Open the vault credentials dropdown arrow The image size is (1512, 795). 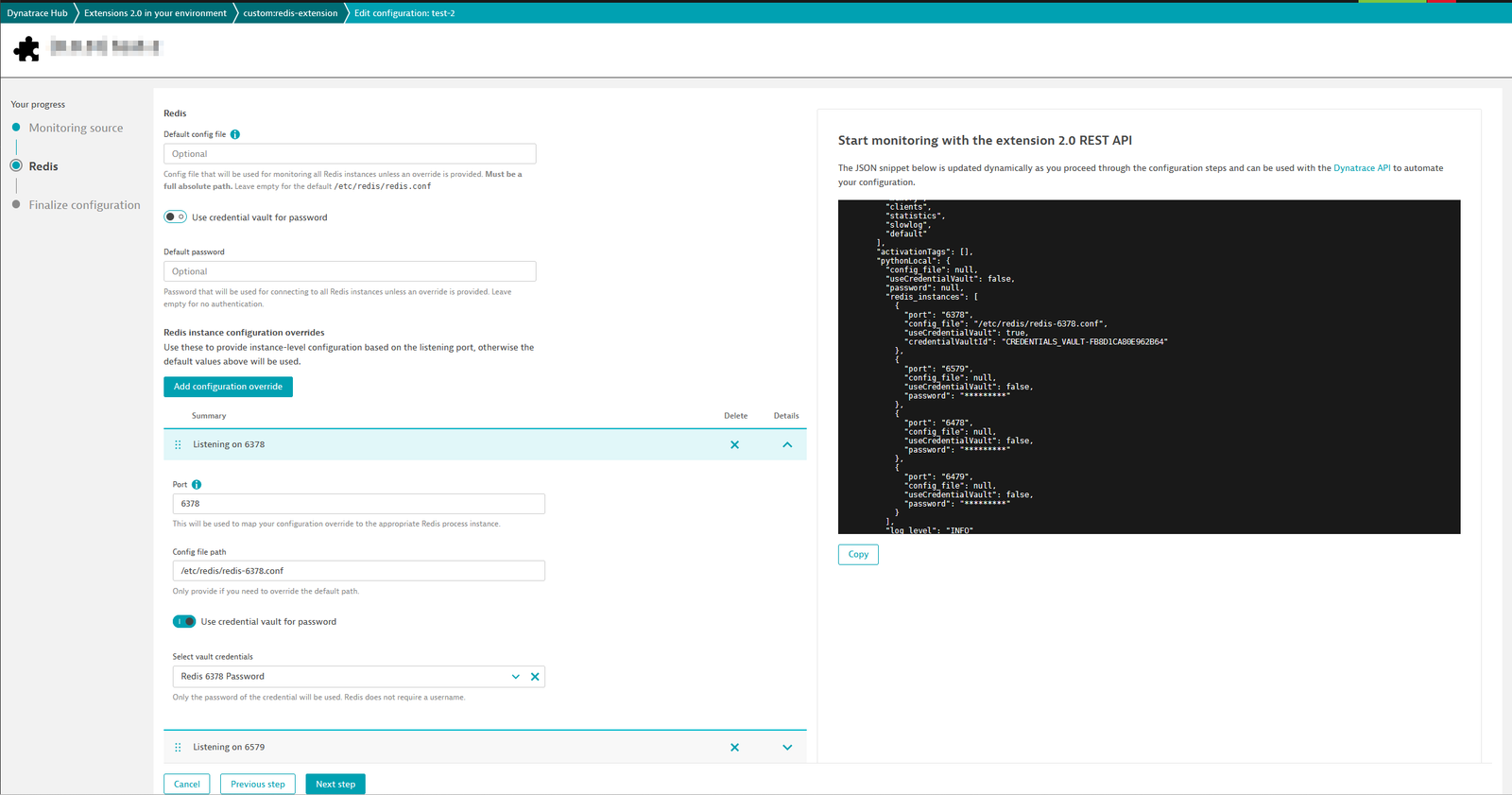[516, 677]
